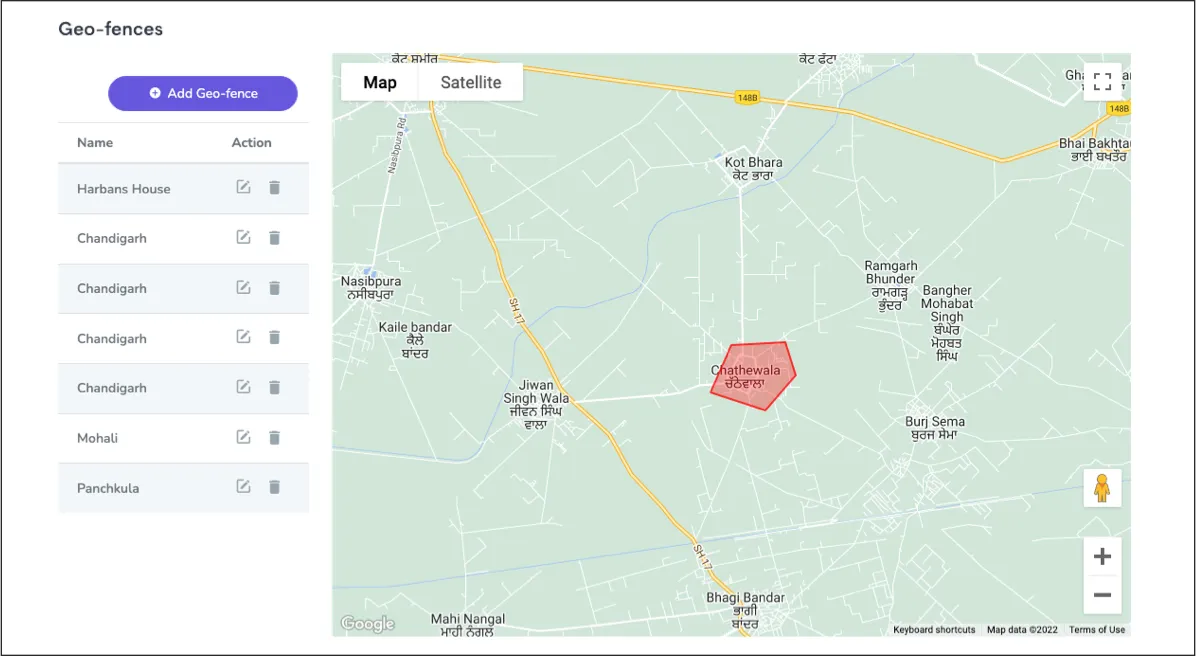Delete the Panchkula geo-fence
The height and width of the screenshot is (656, 1196).
click(275, 487)
